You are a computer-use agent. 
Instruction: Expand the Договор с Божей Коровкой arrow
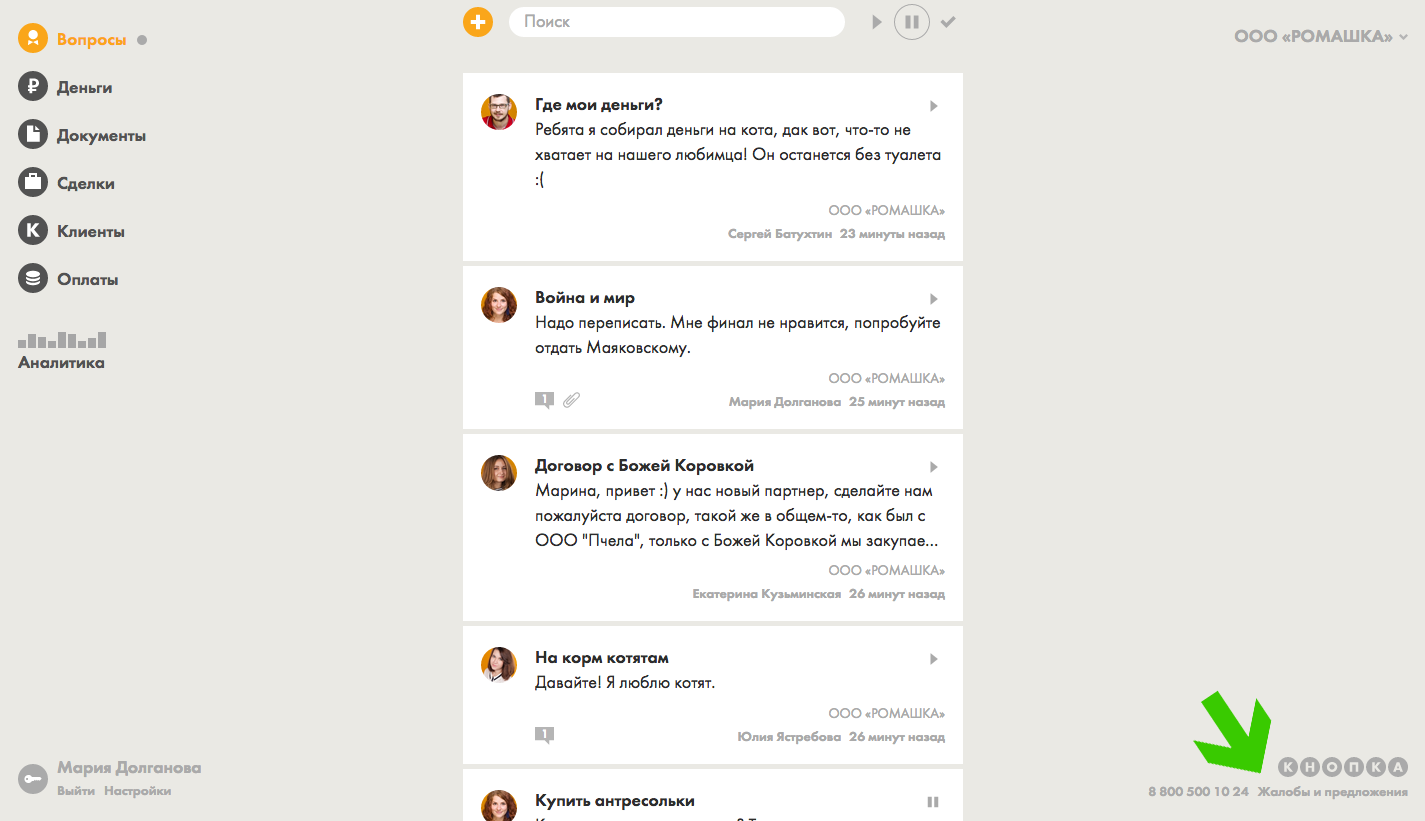point(933,467)
